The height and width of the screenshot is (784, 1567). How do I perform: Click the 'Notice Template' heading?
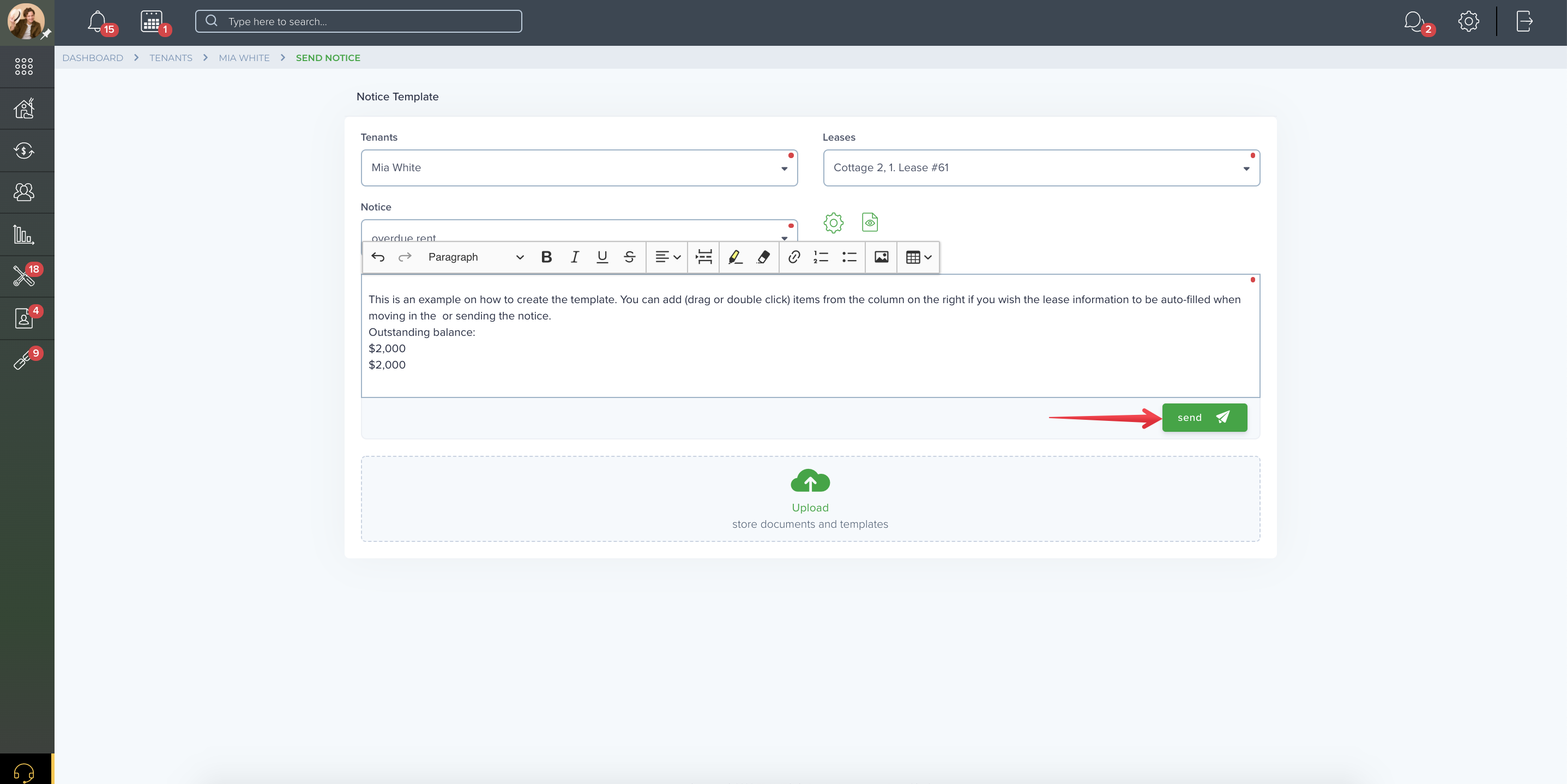[397, 97]
